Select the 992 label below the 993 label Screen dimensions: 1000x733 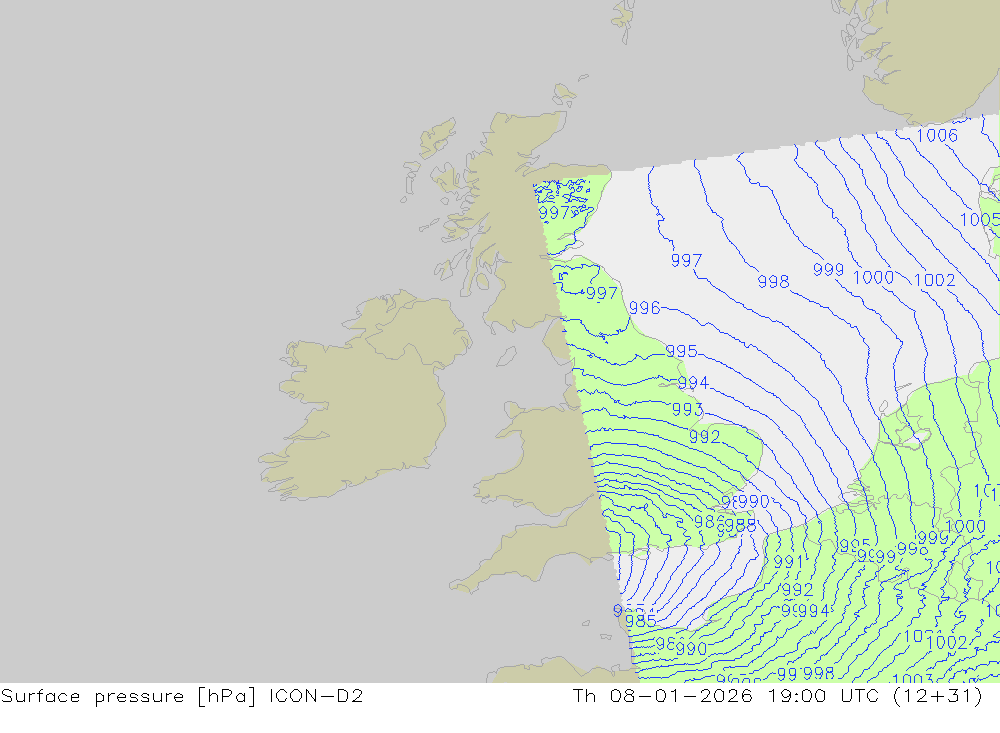705,436
